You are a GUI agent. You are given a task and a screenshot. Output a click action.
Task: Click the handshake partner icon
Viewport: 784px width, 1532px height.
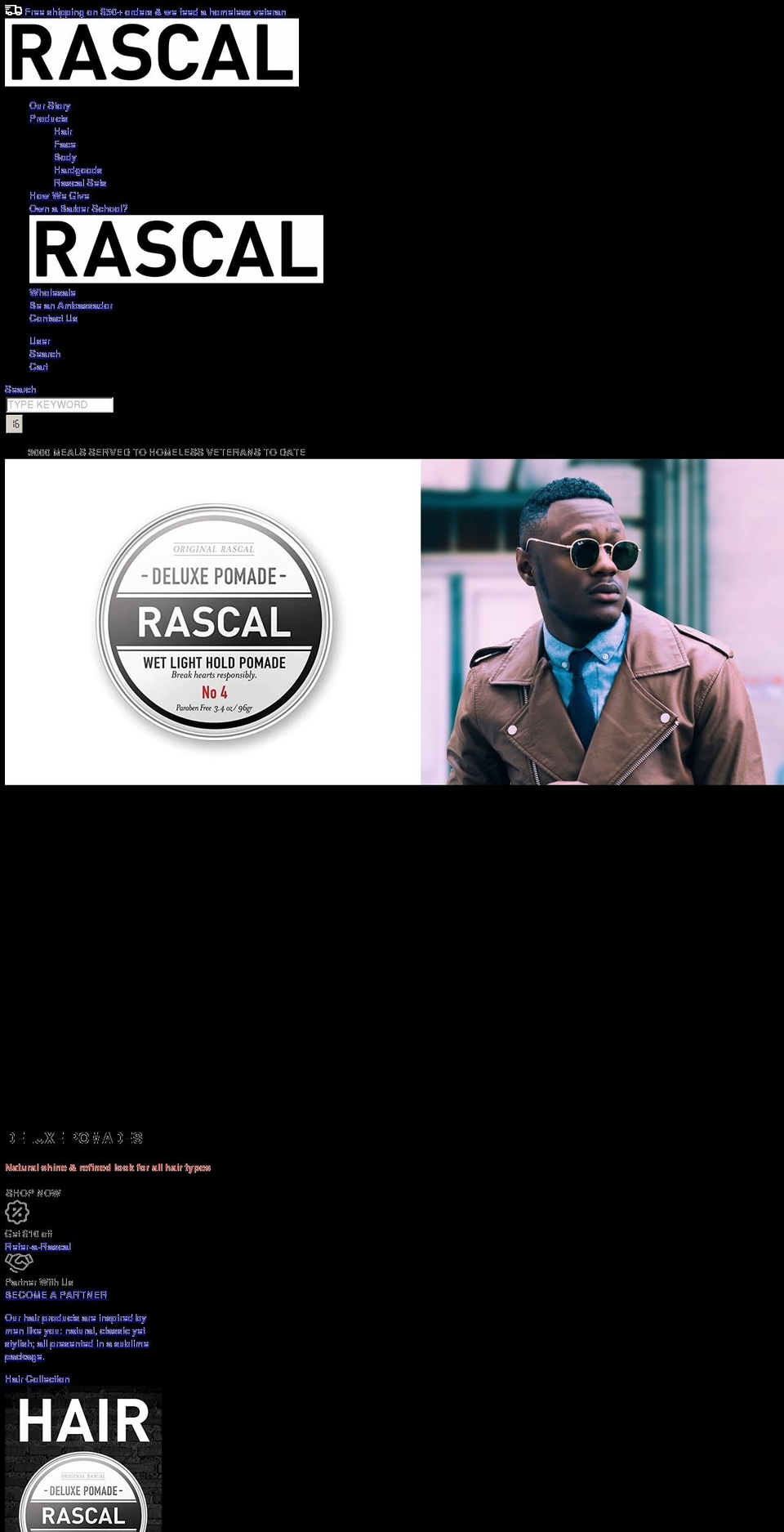[x=19, y=1262]
